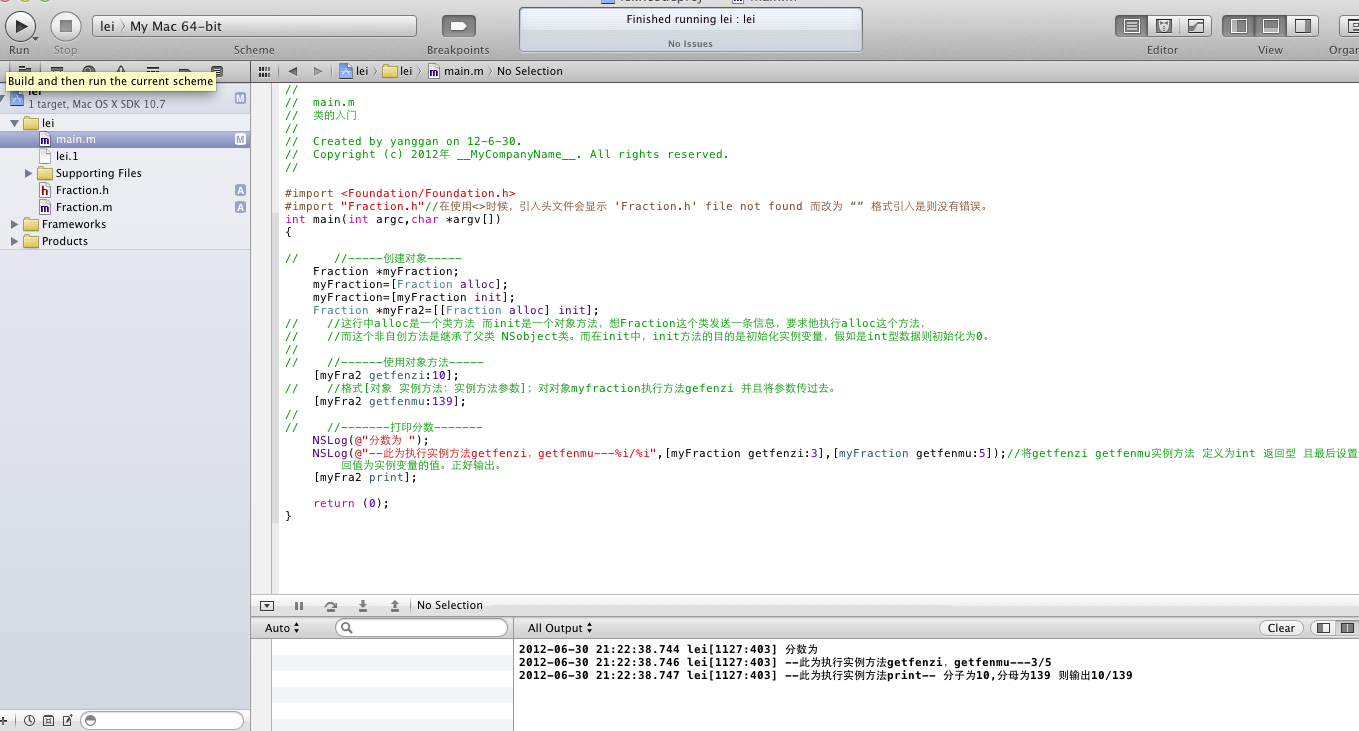The width and height of the screenshot is (1359, 731).
Task: Step over in the debug bar
Action: [330, 605]
